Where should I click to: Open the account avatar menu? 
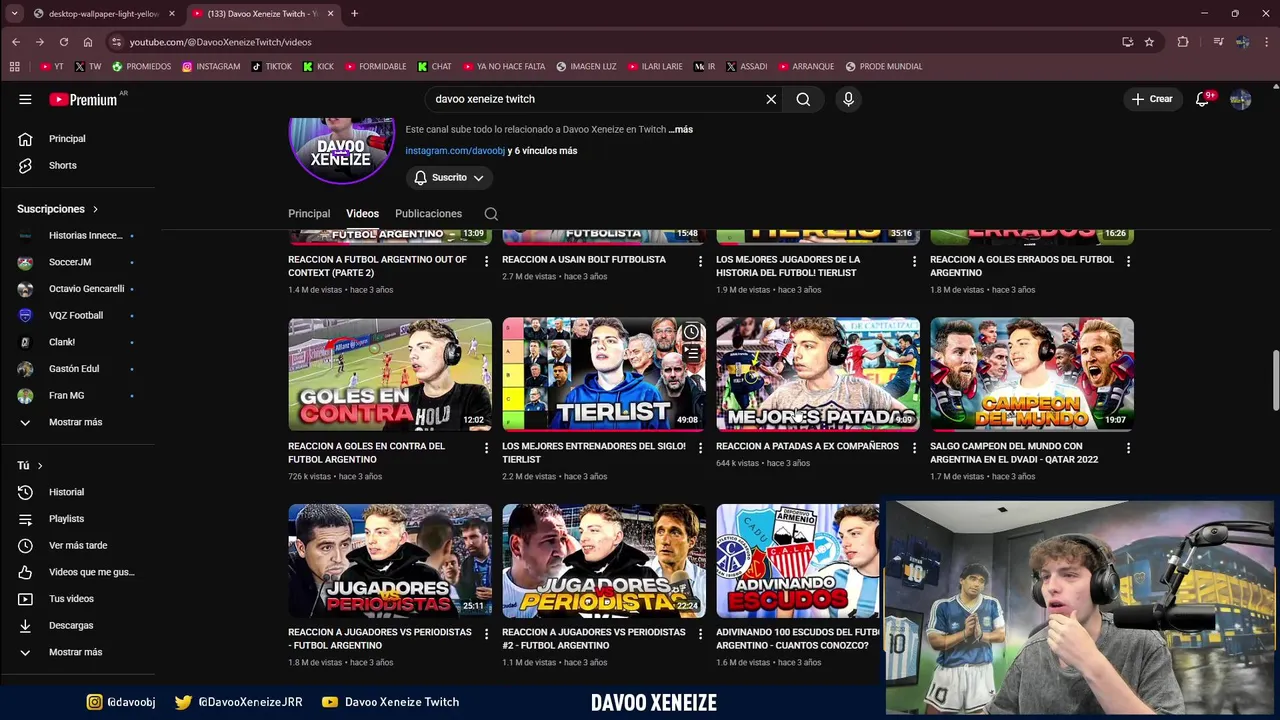pos(1240,99)
